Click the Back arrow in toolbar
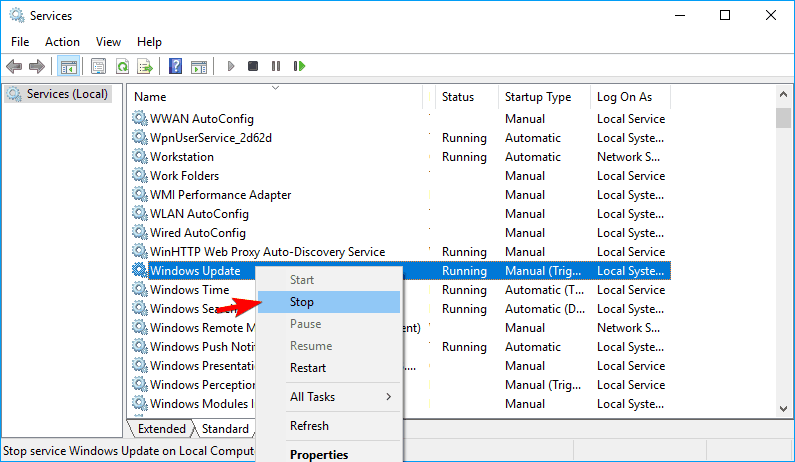This screenshot has height=462, width=795. tap(14, 66)
